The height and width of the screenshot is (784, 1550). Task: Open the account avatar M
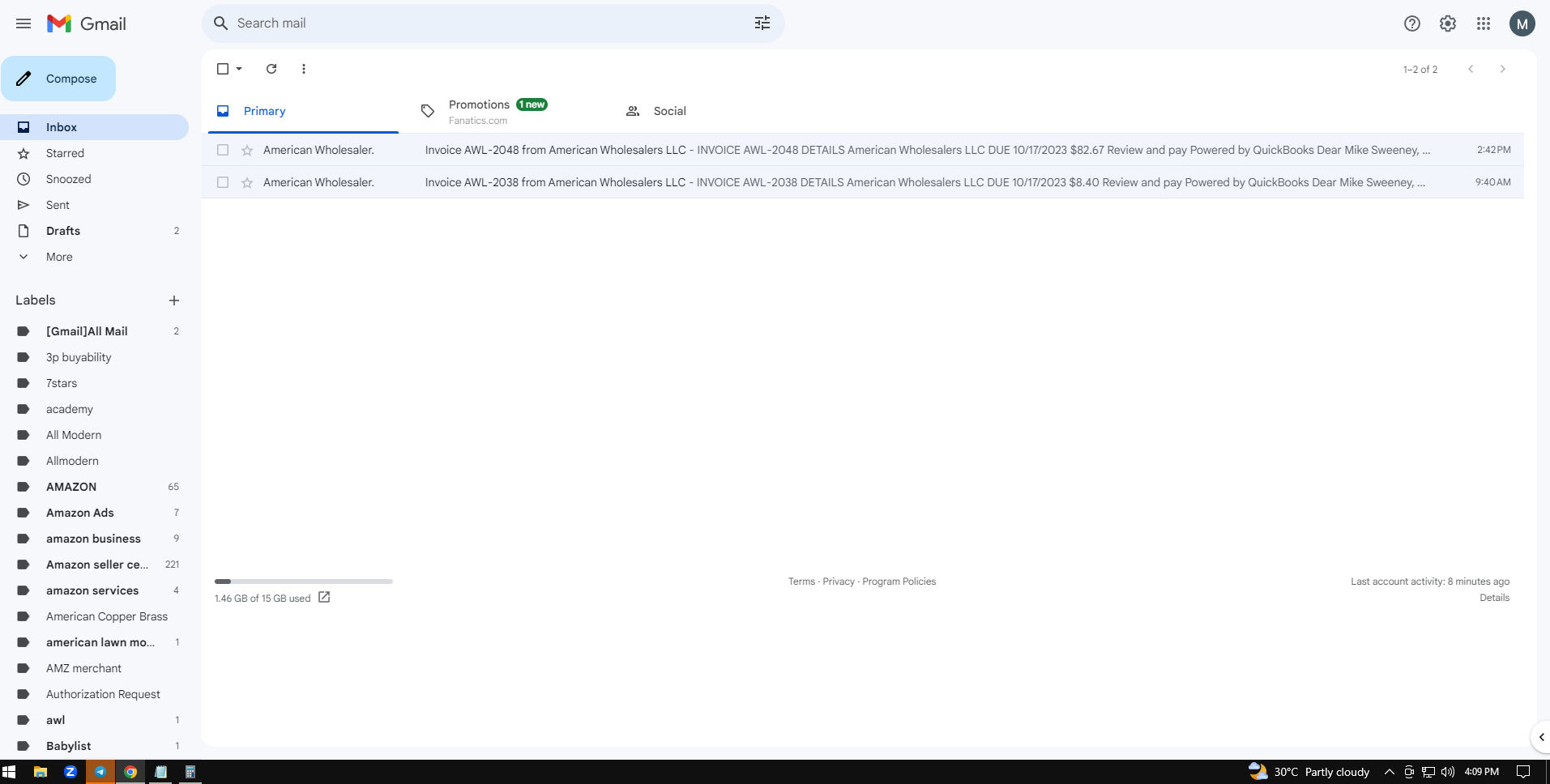click(1522, 23)
